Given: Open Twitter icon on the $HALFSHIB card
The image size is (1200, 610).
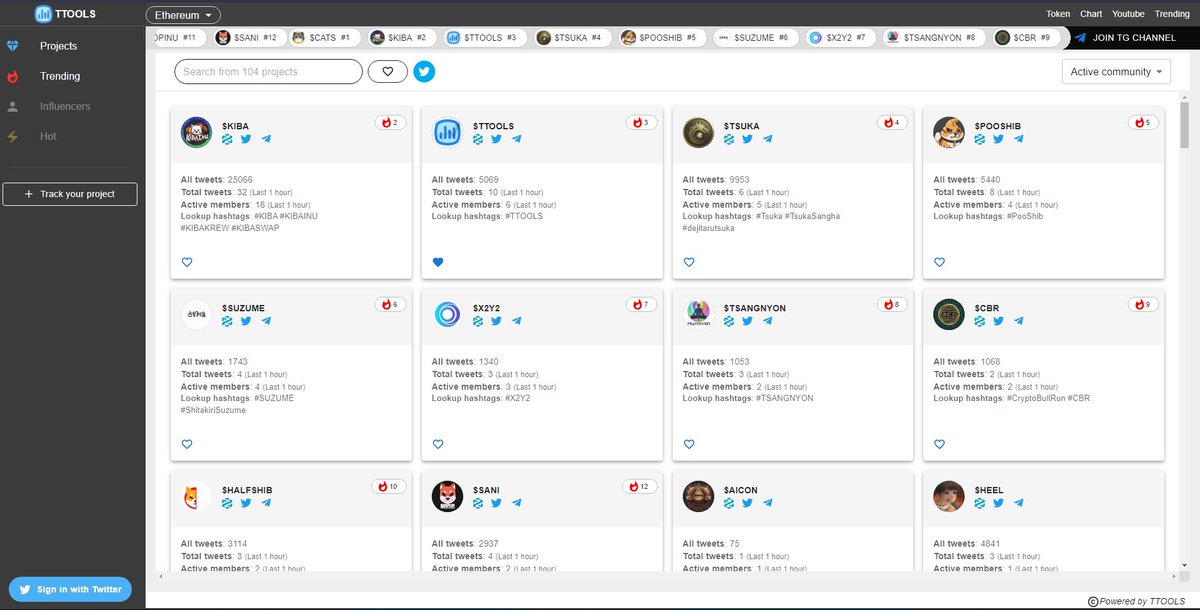Looking at the screenshot, I should [x=246, y=503].
